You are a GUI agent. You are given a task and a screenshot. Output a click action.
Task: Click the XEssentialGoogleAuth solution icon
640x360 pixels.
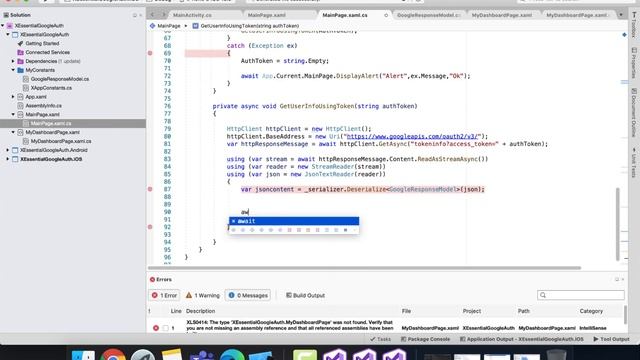pyautogui.click(x=10, y=26)
